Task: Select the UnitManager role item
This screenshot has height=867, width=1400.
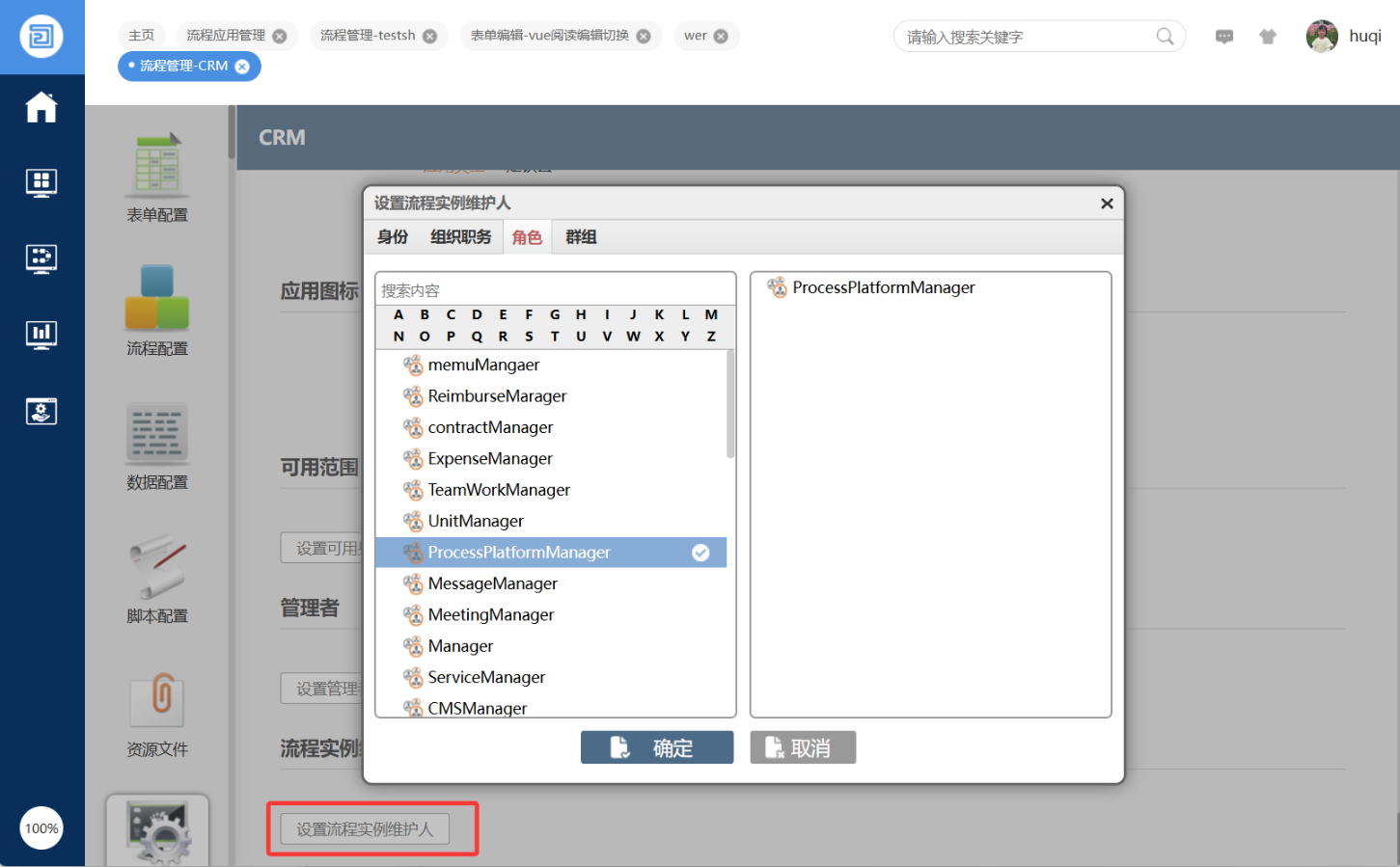Action: click(476, 522)
